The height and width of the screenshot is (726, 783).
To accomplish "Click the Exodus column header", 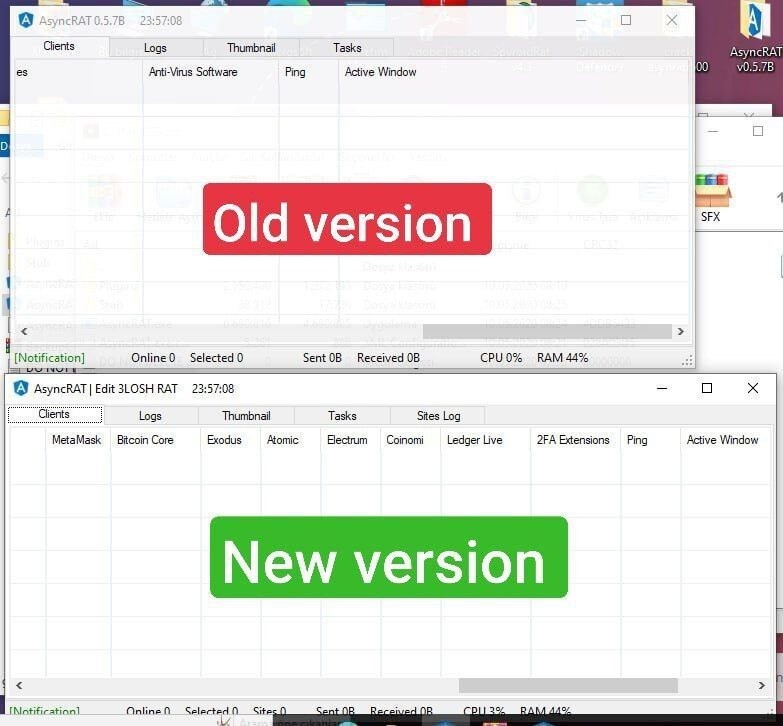I will [x=230, y=440].
